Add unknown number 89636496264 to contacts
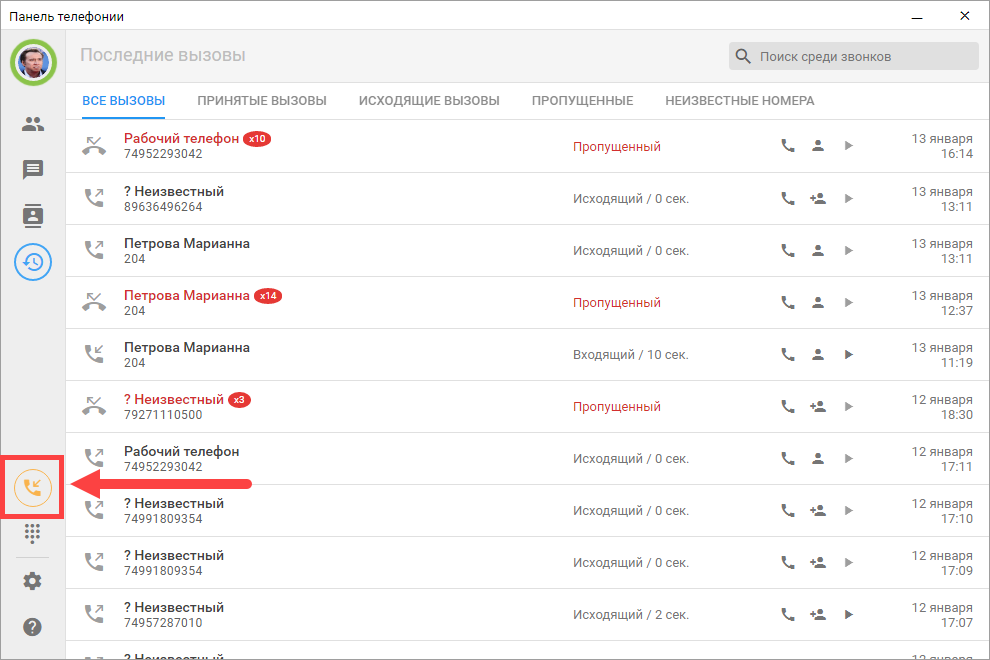990x660 pixels. (817, 198)
